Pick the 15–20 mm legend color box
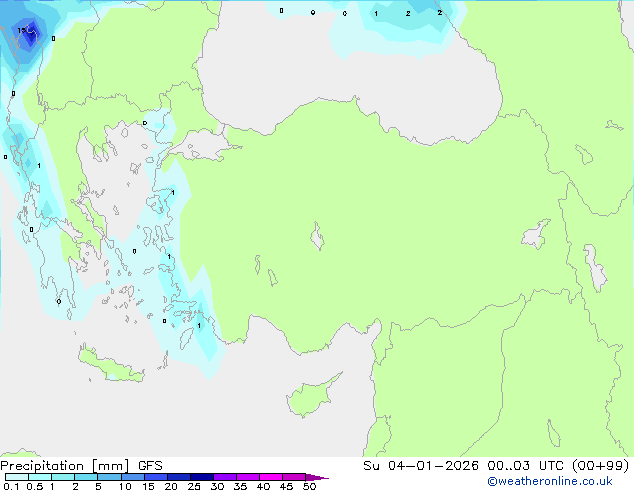Viewport: 634px width, 490px height. (x=155, y=477)
